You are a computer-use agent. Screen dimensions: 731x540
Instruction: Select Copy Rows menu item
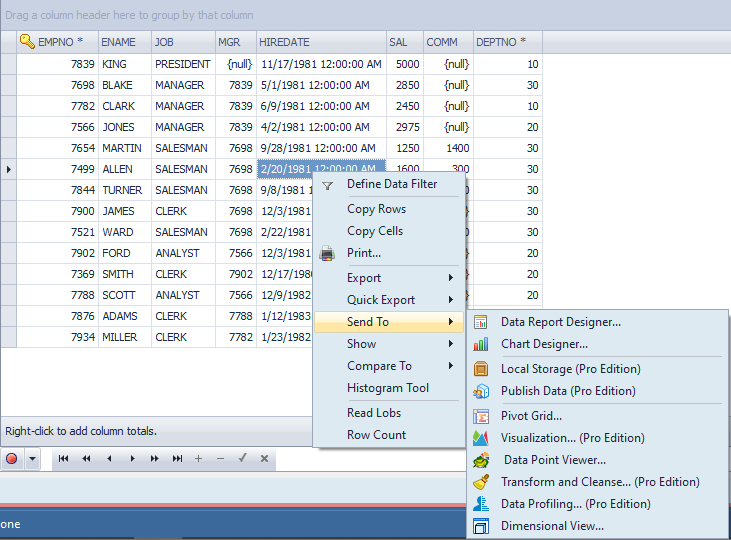(390, 209)
